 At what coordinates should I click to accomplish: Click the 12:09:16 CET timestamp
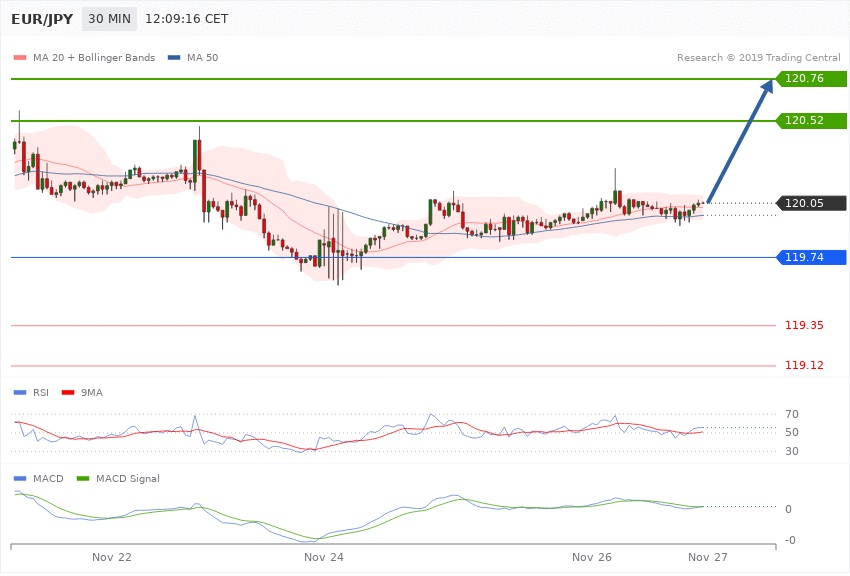(186, 19)
